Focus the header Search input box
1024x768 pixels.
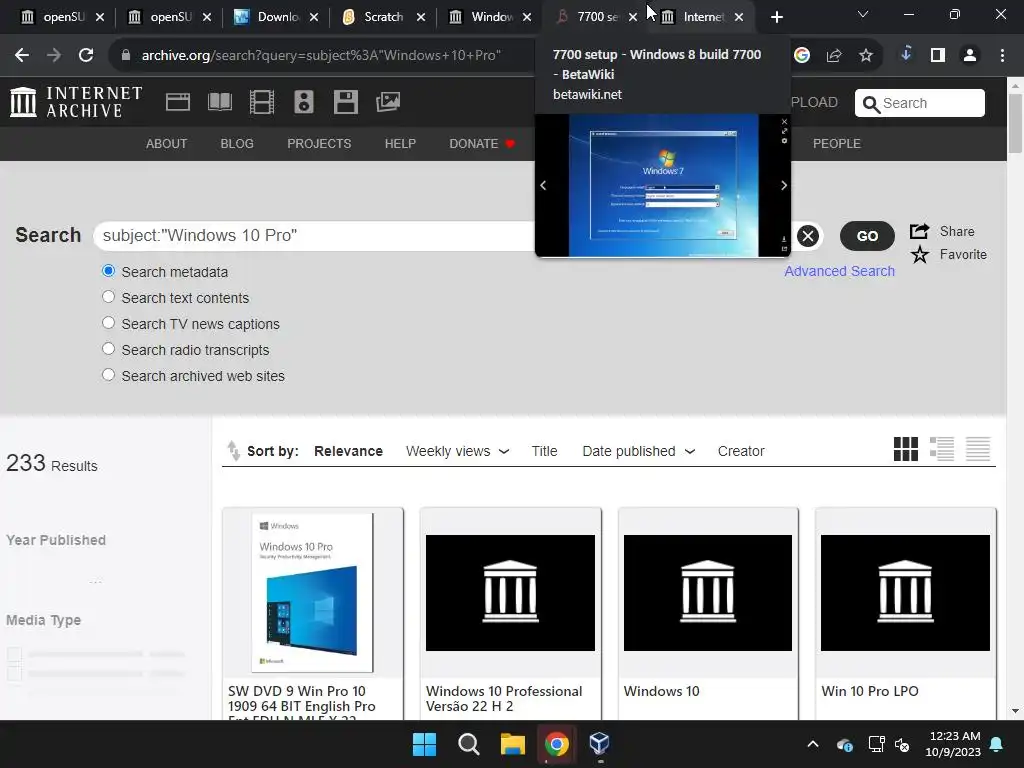point(920,103)
